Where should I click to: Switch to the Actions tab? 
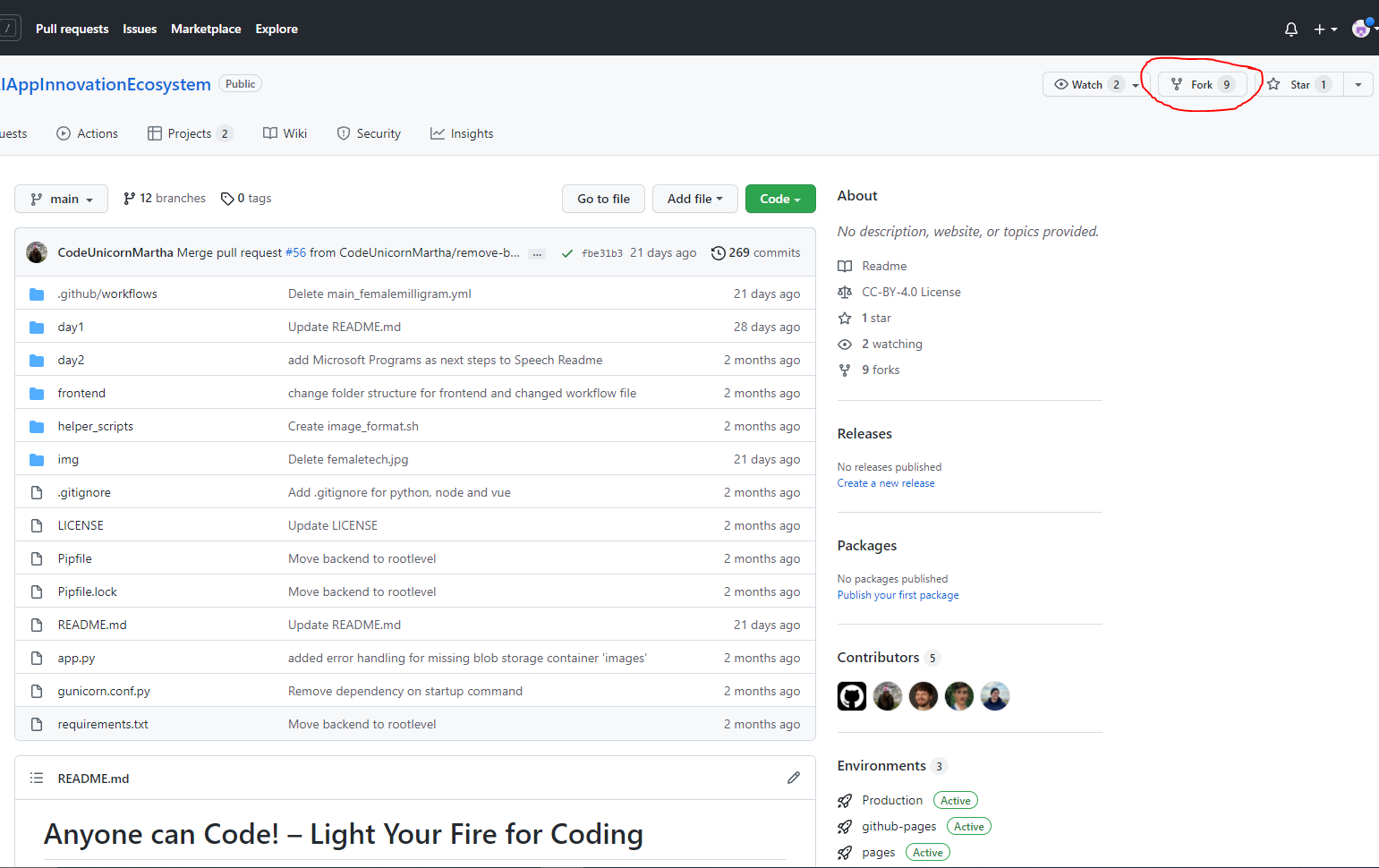87,132
